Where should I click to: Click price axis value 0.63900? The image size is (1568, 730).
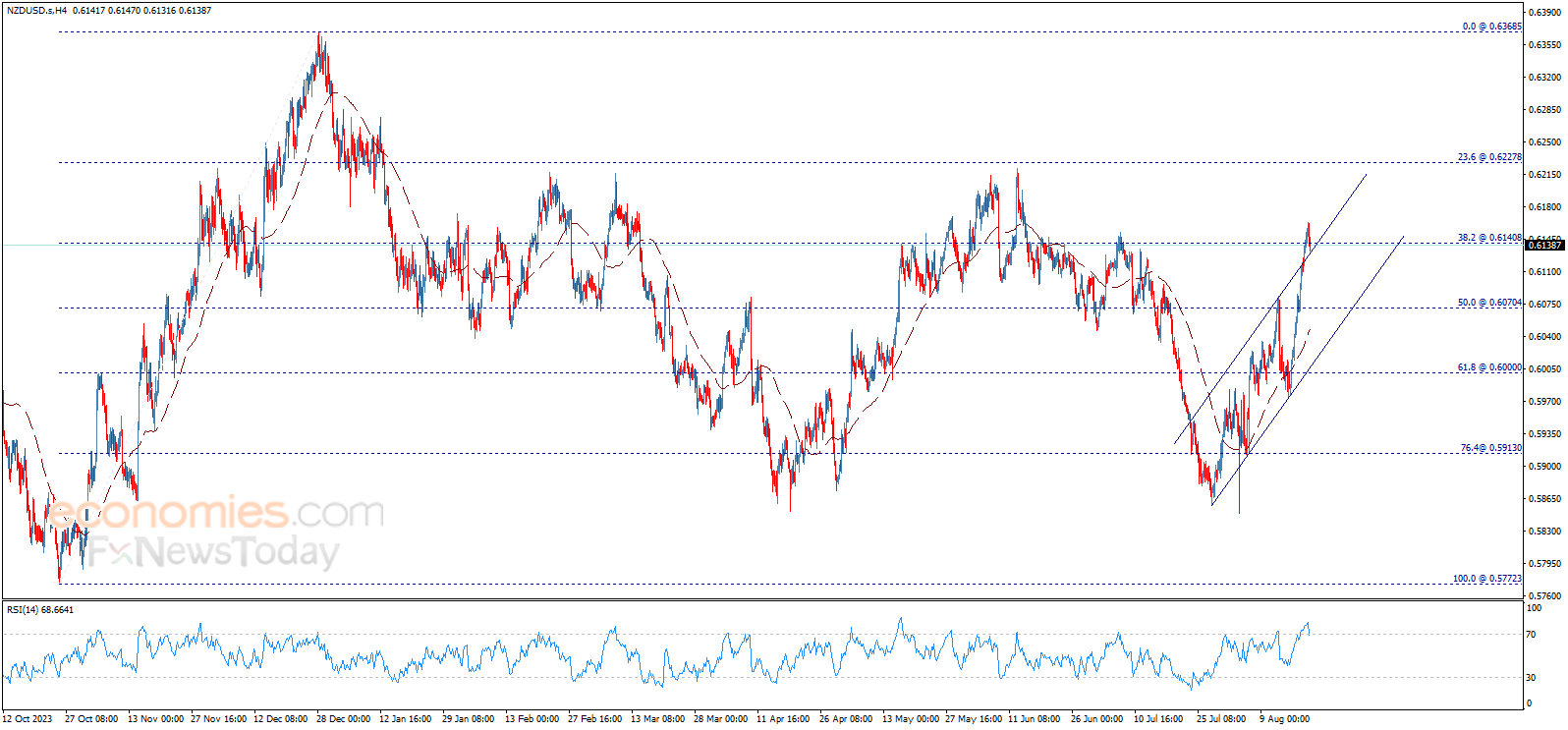pyautogui.click(x=1544, y=13)
